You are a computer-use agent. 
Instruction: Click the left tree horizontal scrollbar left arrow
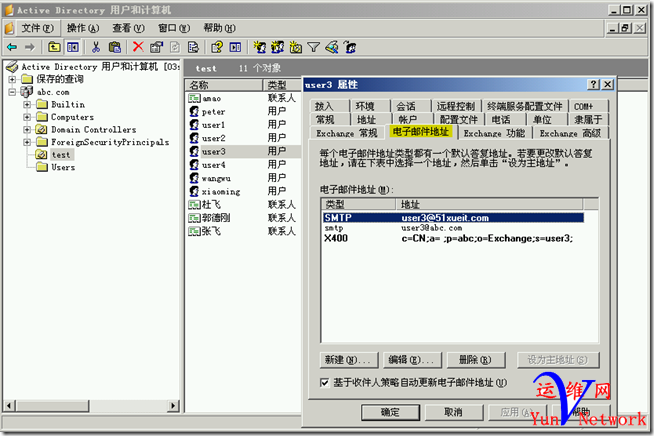(x=10, y=406)
